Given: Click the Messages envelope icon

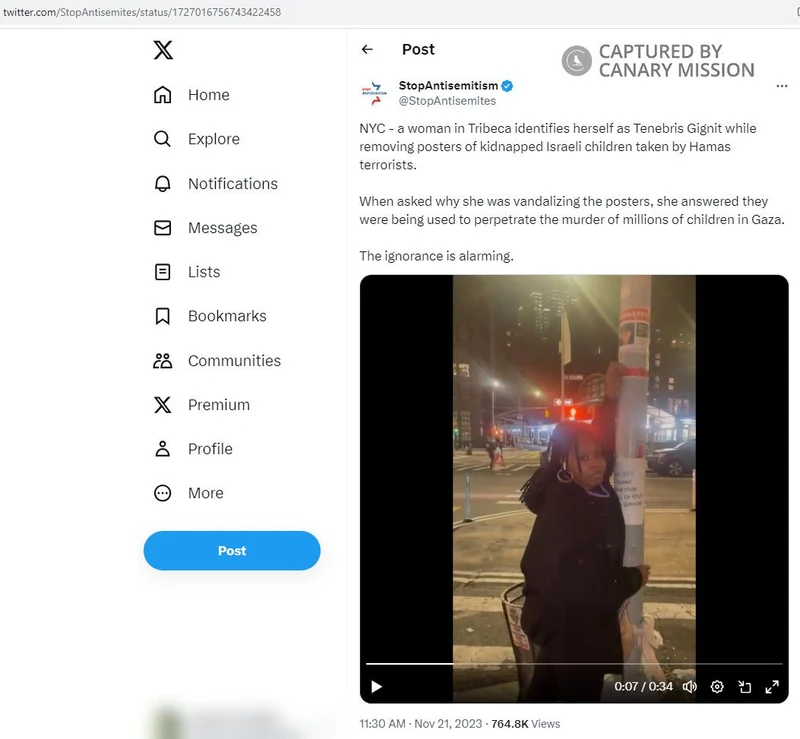Looking at the screenshot, I should pyautogui.click(x=162, y=228).
